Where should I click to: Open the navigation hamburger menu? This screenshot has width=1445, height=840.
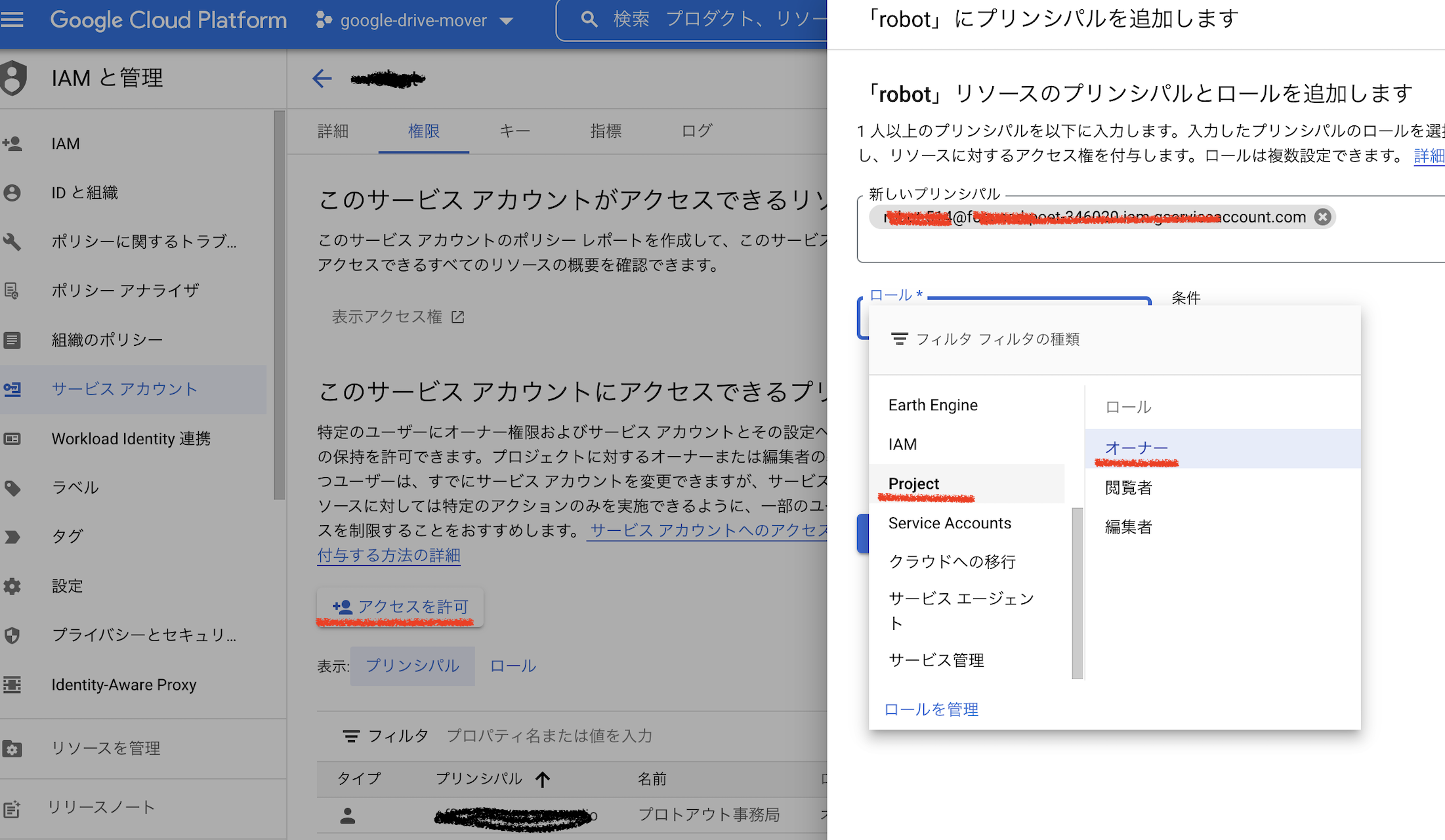pyautogui.click(x=13, y=20)
